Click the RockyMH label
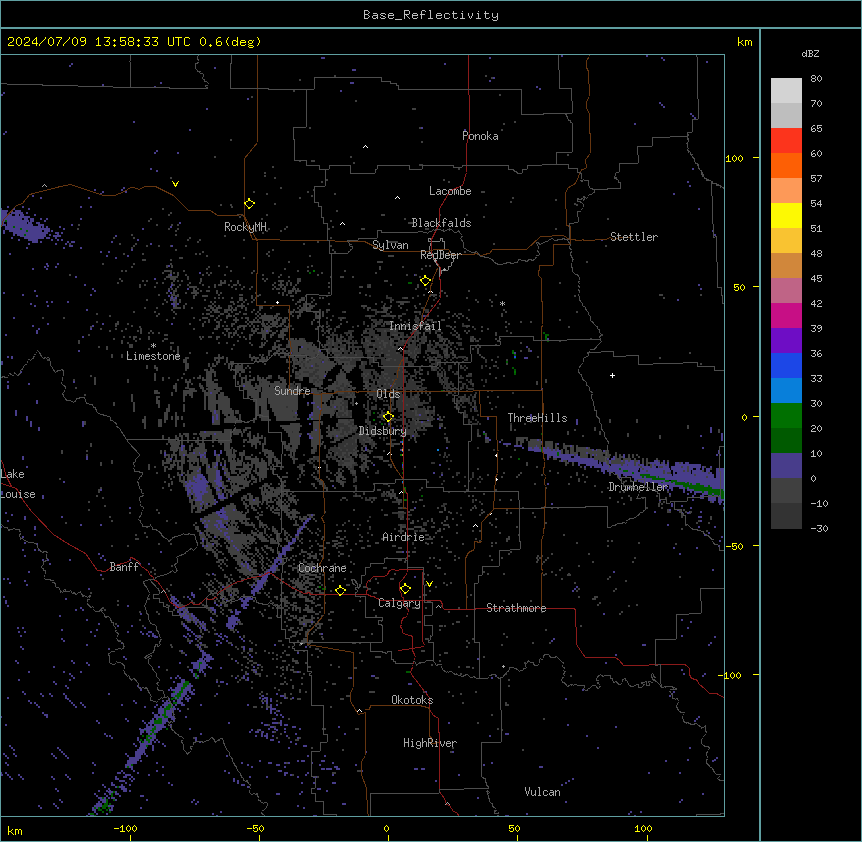This screenshot has height=842, width=862. tap(245, 227)
